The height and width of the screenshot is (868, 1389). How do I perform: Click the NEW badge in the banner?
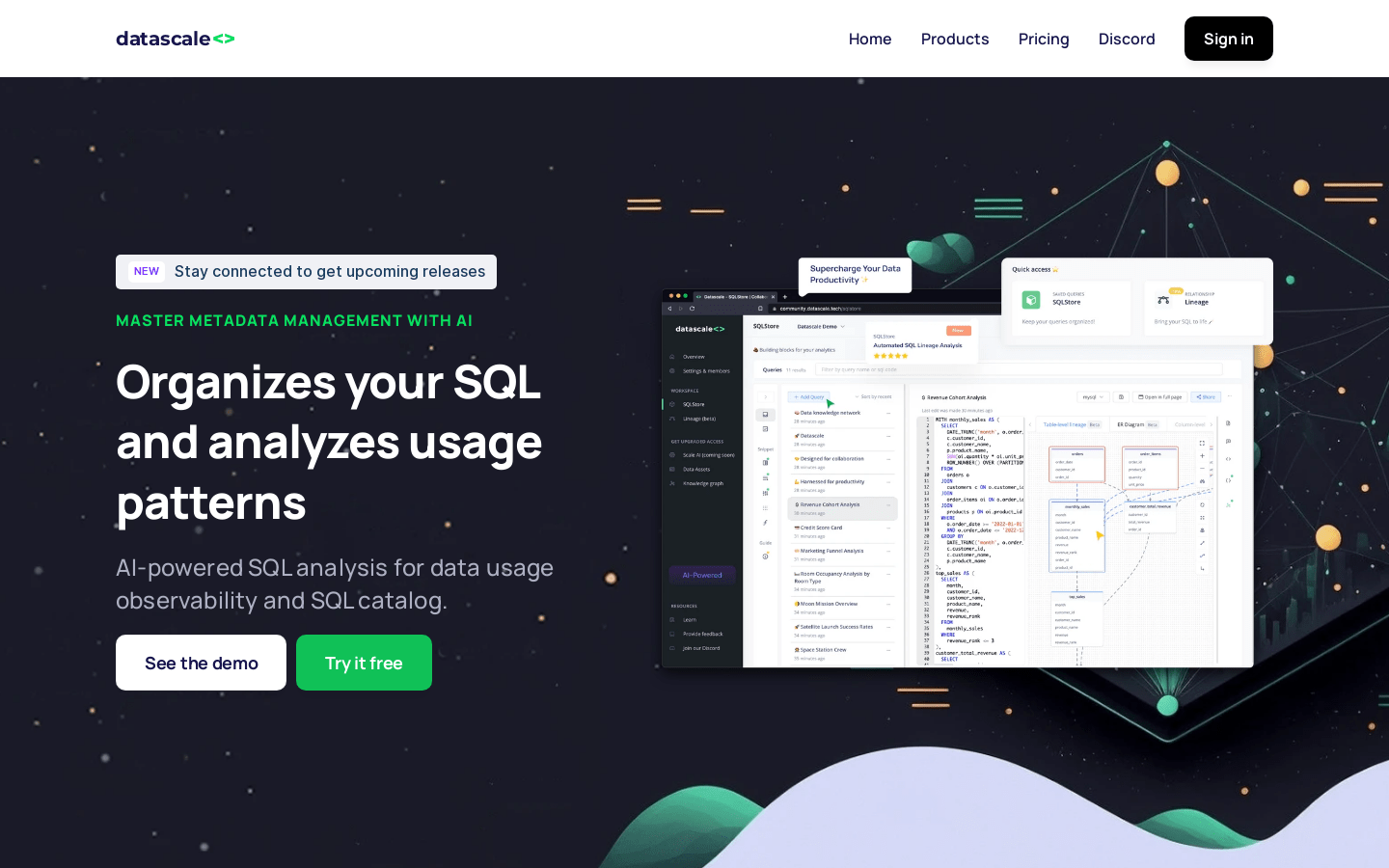pos(147,272)
